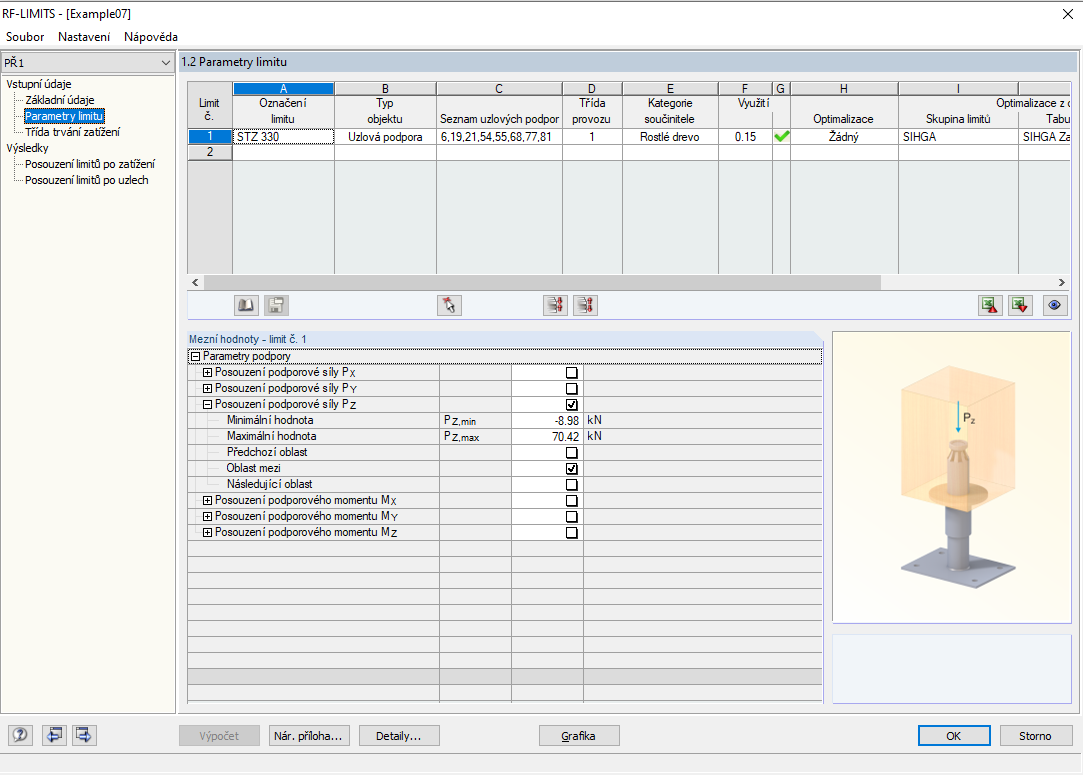The width and height of the screenshot is (1083, 775).
Task: Collapse Posouzení podporové síly Pz row
Action: [x=207, y=404]
